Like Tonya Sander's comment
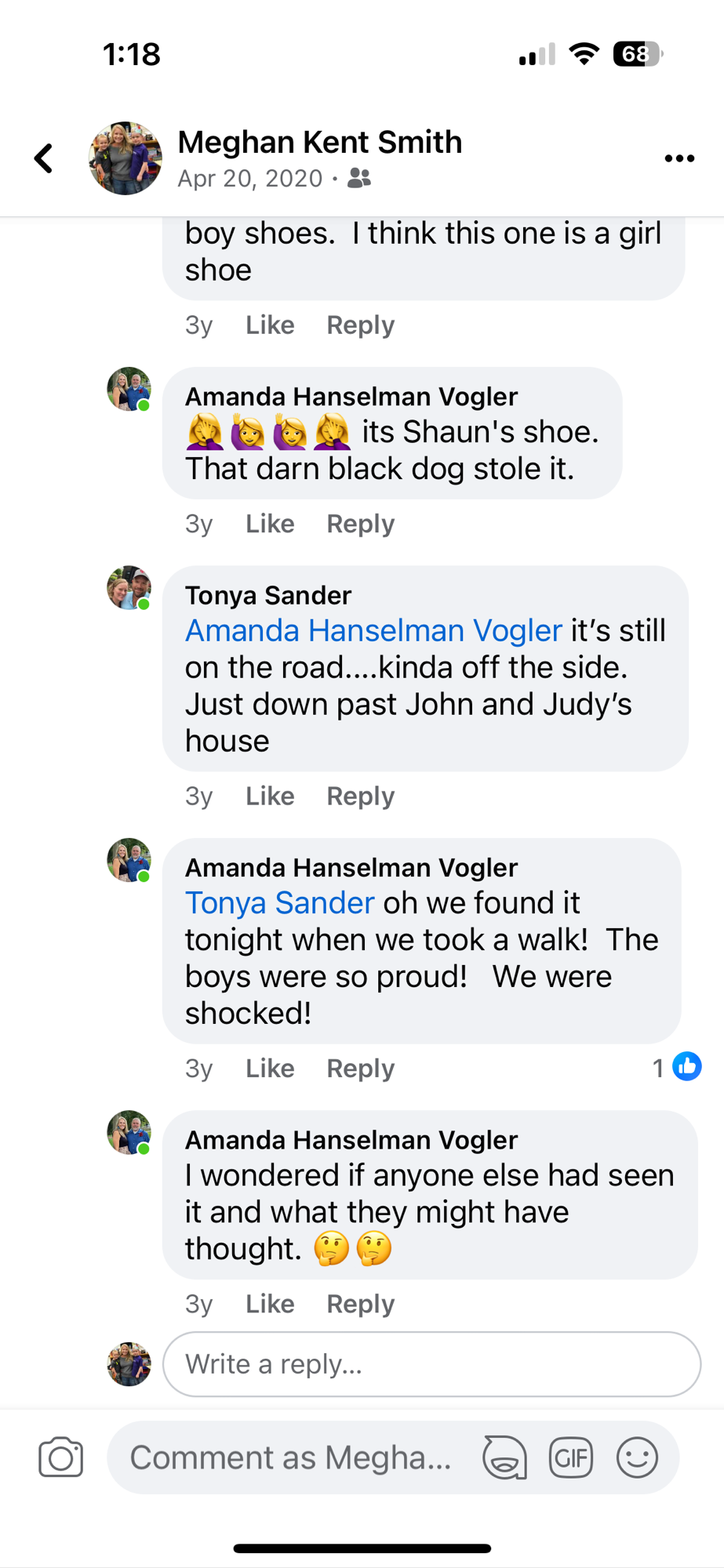 pos(270,796)
